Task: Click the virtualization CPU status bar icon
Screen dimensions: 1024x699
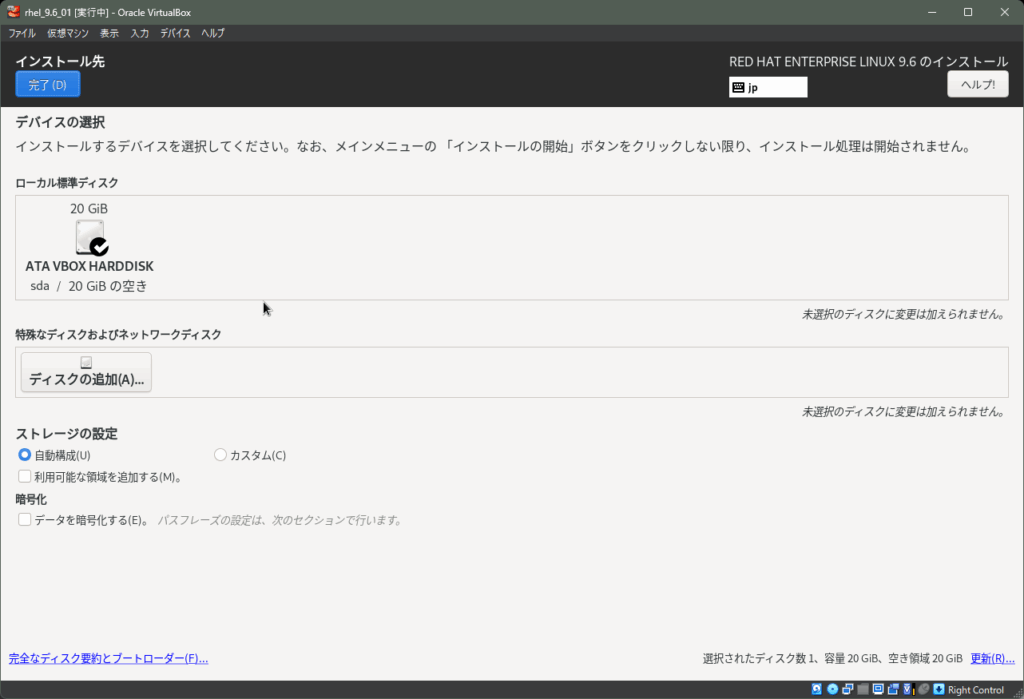Action: 908,689
